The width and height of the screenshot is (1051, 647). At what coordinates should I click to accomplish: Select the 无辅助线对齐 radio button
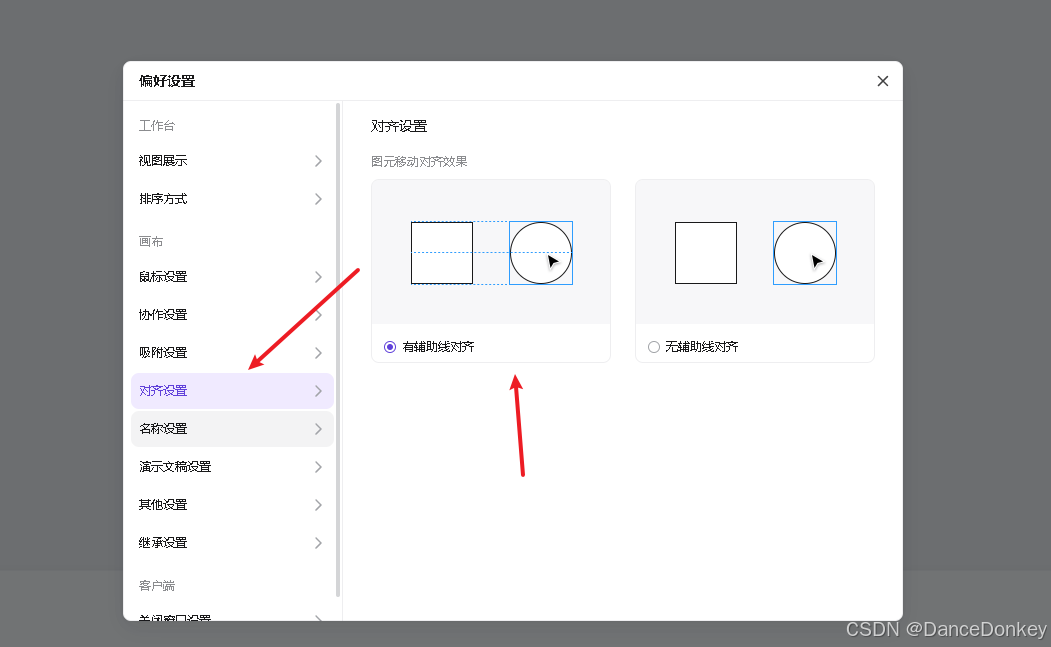[654, 347]
